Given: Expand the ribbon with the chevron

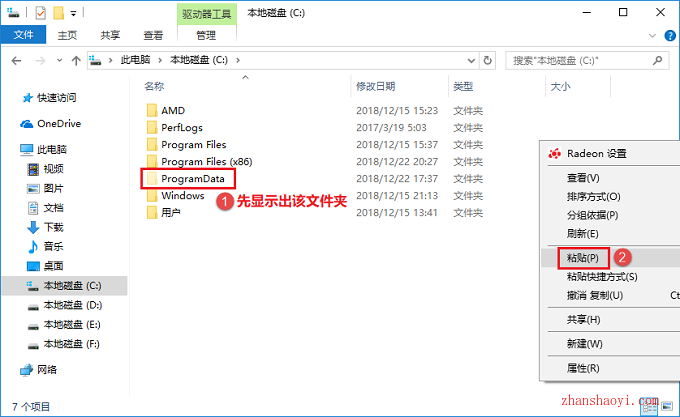Looking at the screenshot, I should point(652,36).
